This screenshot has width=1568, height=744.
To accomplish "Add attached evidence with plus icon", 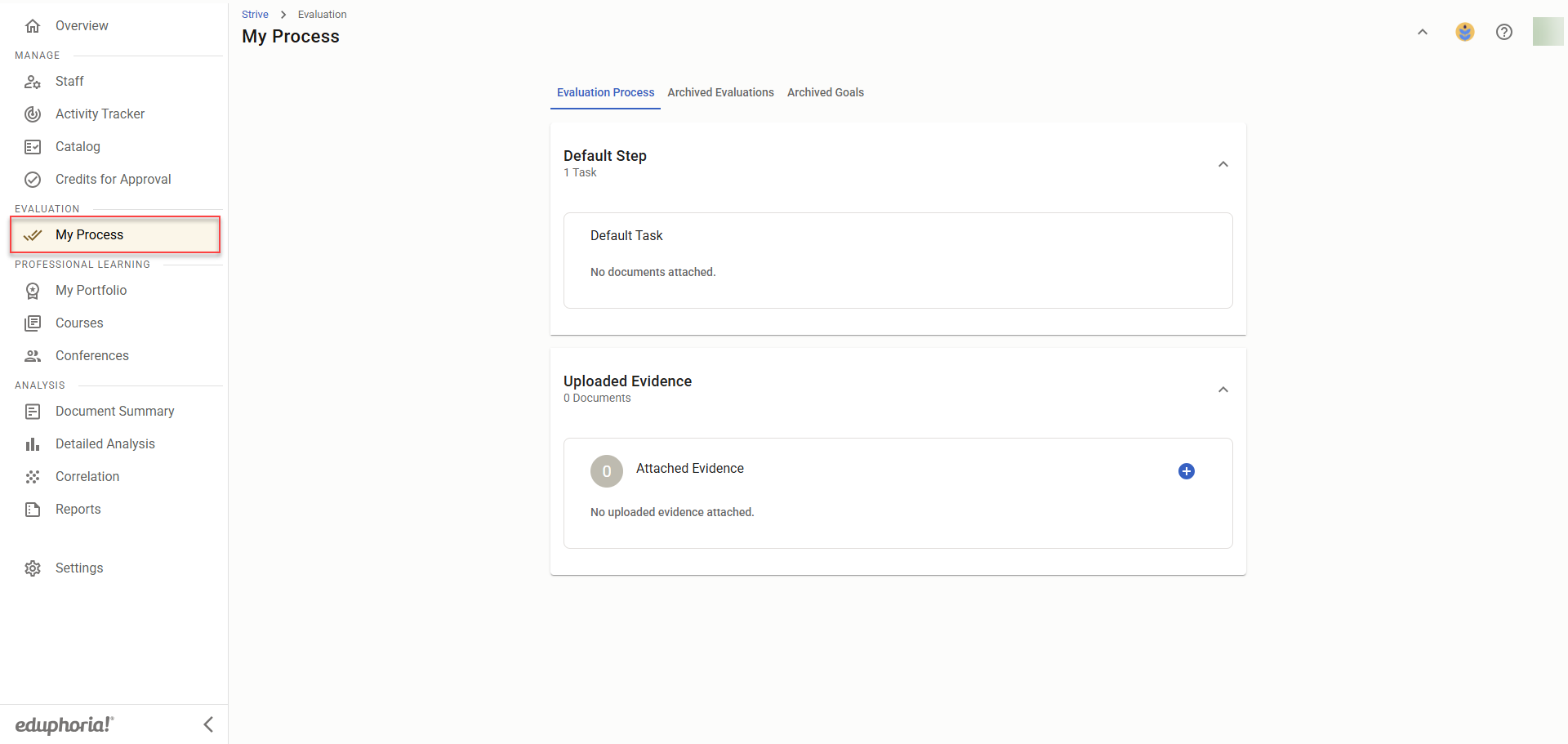I will pos(1186,471).
